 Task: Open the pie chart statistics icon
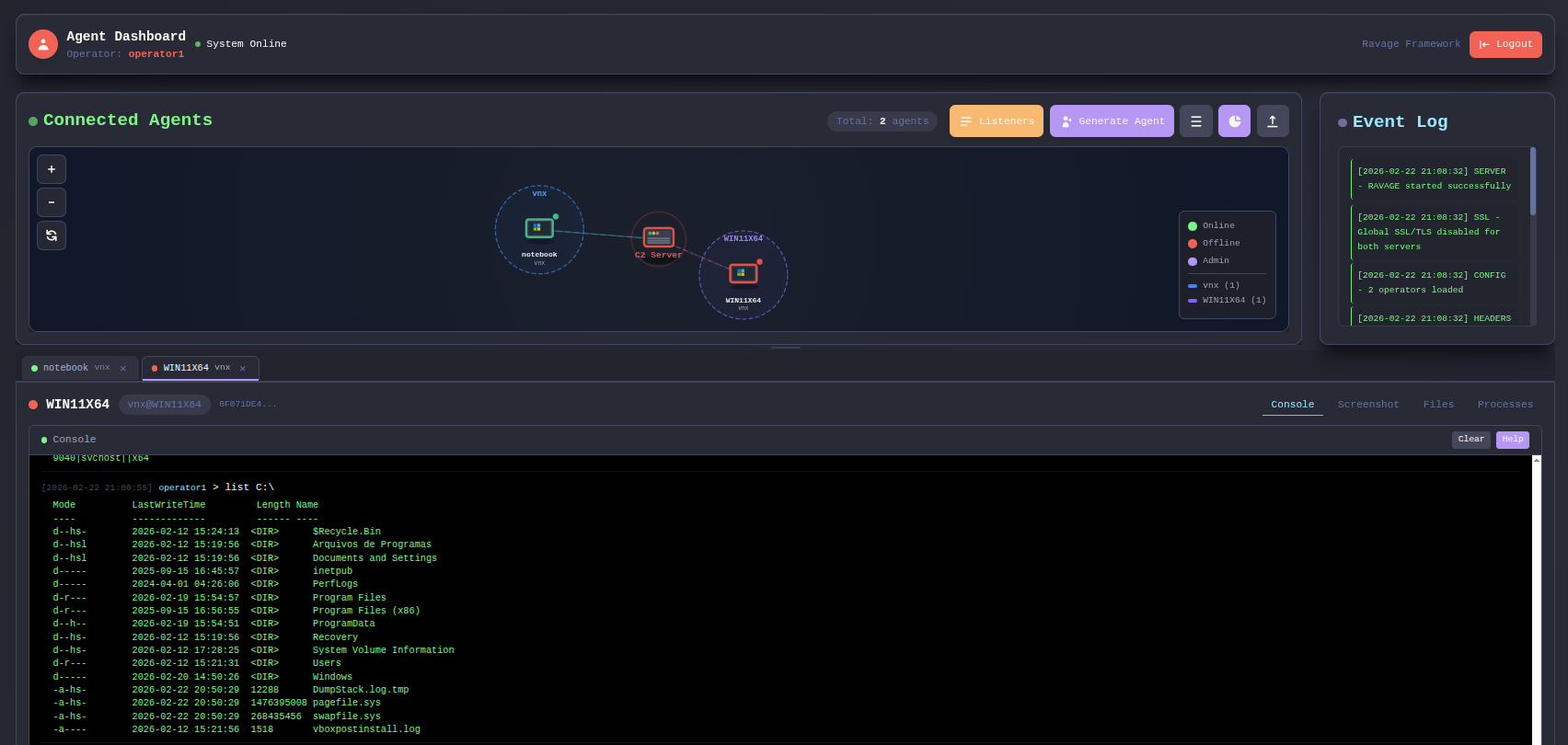pyautogui.click(x=1235, y=121)
